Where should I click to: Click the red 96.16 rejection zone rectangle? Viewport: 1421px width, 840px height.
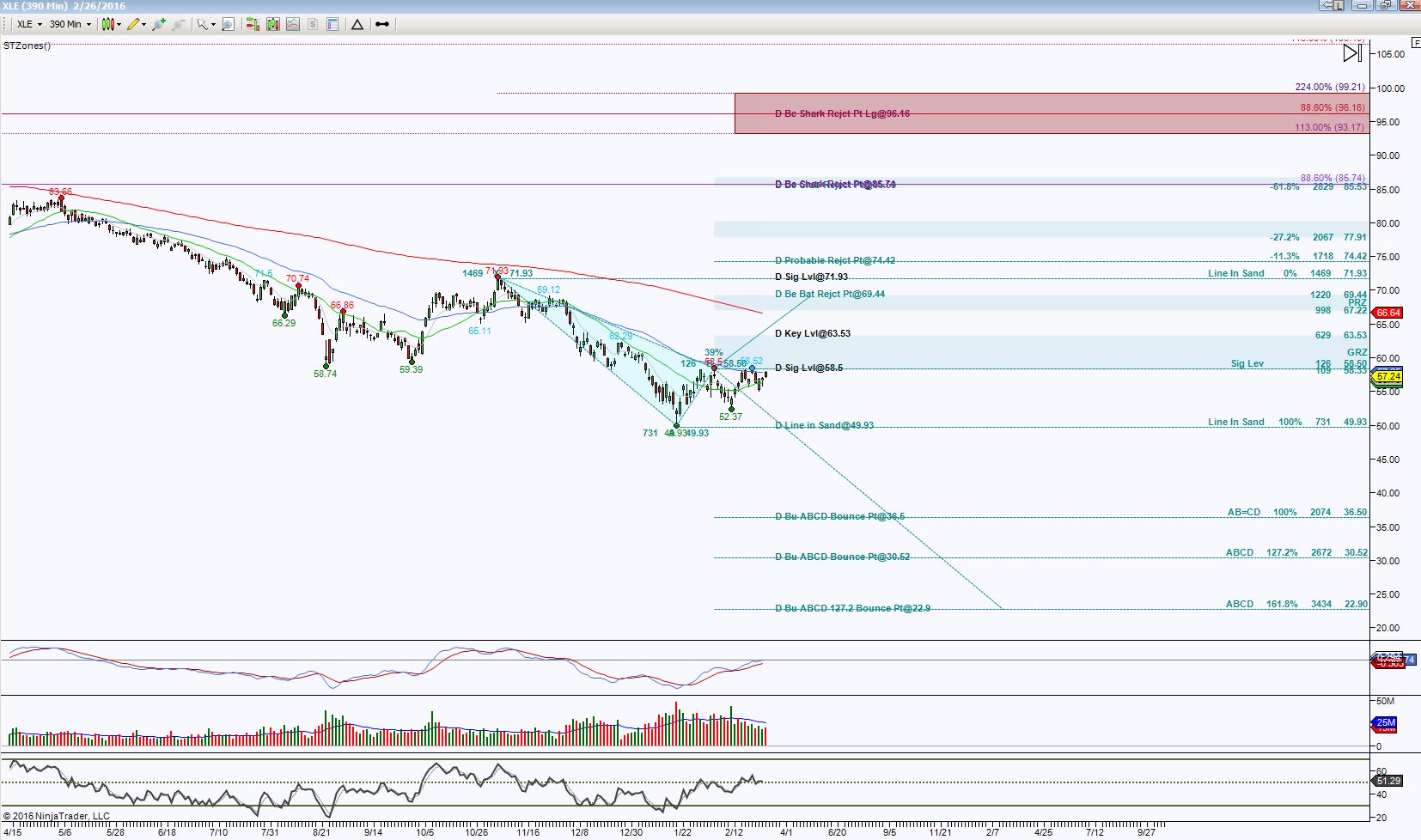tap(1052, 113)
